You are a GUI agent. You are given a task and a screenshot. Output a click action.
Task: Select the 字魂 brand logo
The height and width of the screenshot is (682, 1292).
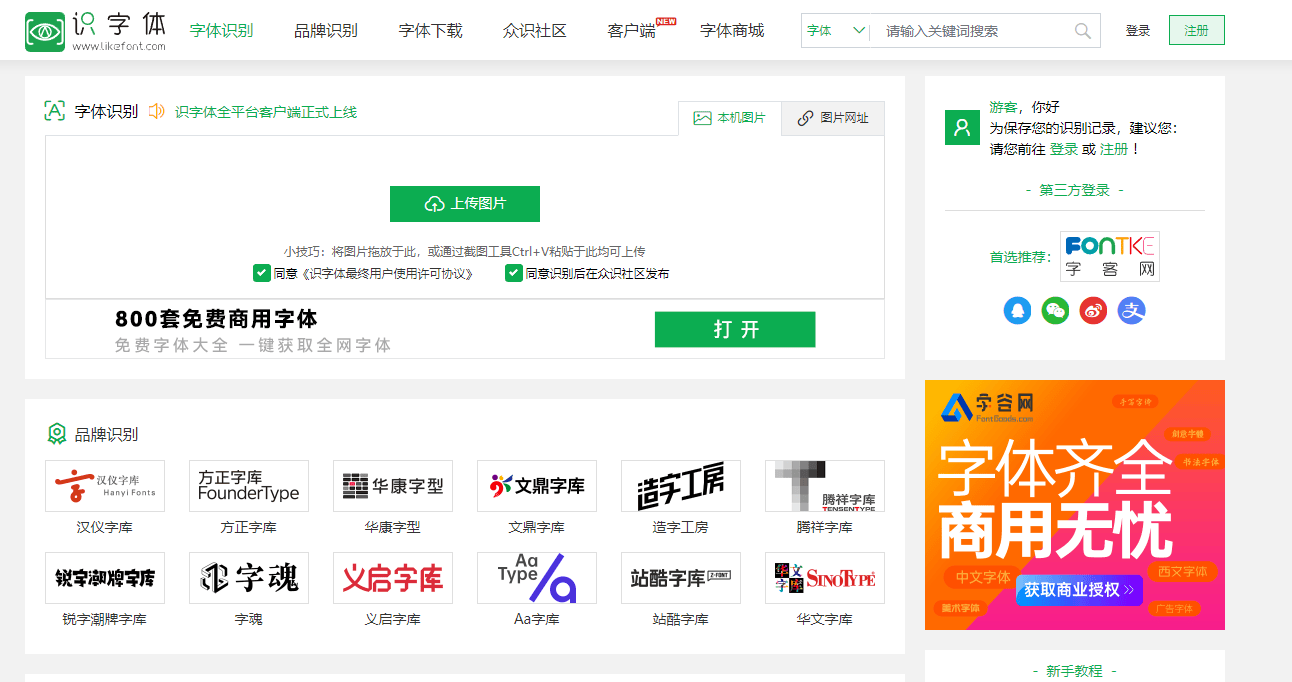coord(248,578)
